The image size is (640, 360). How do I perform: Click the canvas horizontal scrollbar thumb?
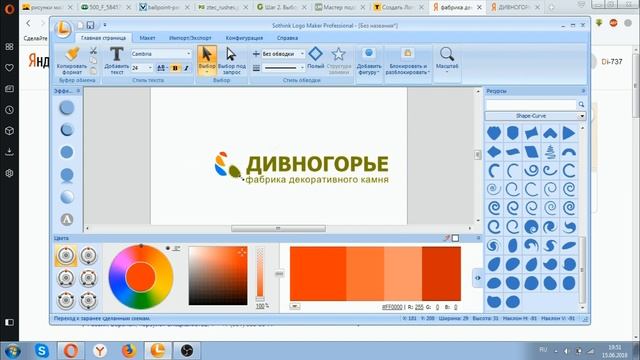pyautogui.click(x=278, y=229)
